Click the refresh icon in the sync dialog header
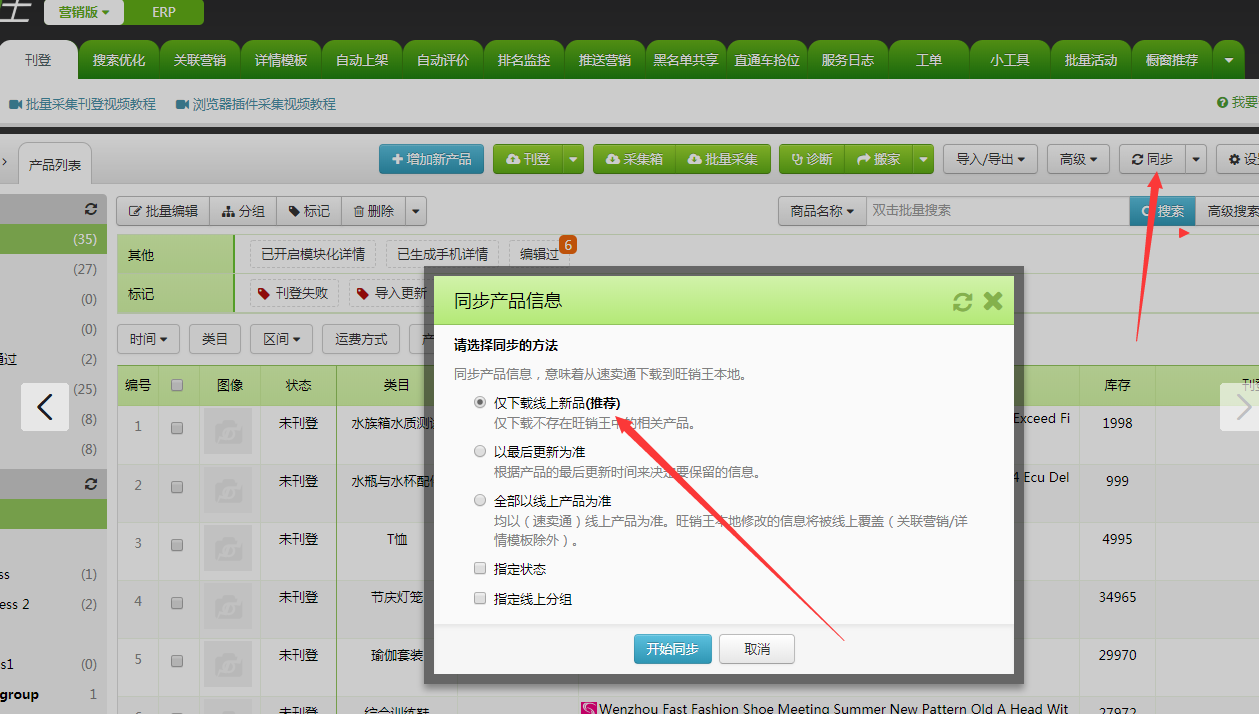The image size is (1259, 714). [962, 301]
